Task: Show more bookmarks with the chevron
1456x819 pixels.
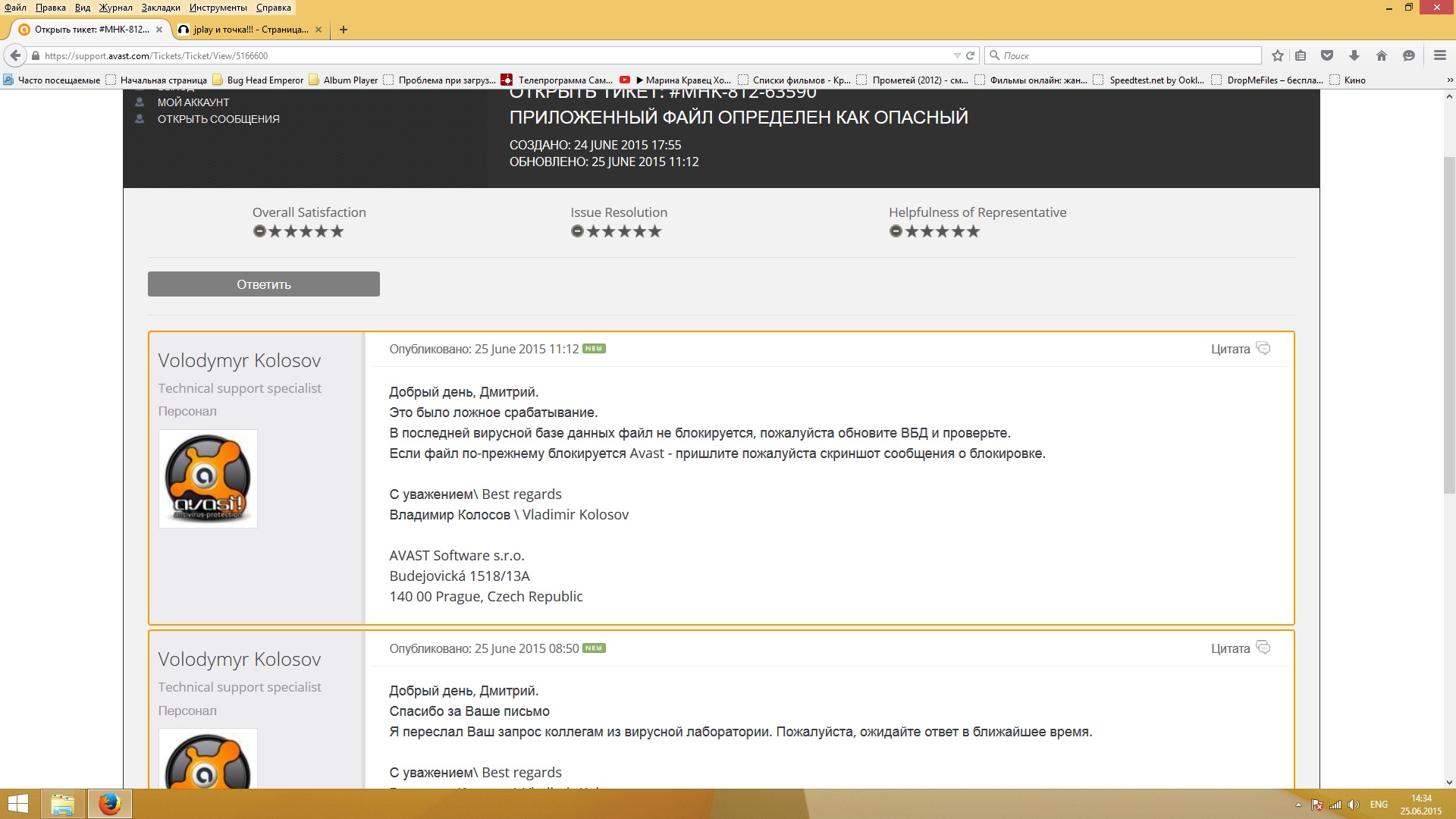Action: 1450,80
